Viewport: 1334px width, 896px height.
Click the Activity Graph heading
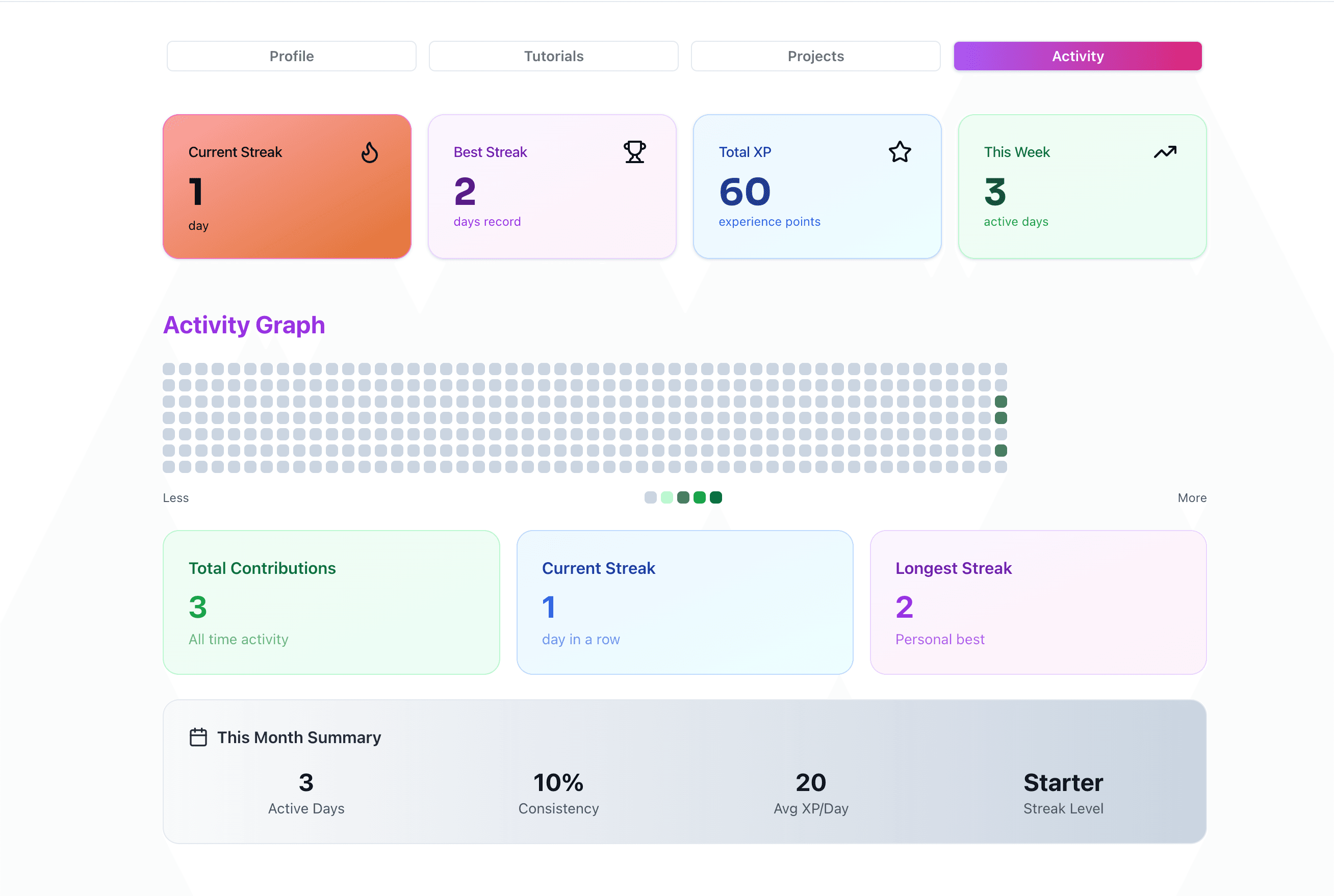click(244, 325)
